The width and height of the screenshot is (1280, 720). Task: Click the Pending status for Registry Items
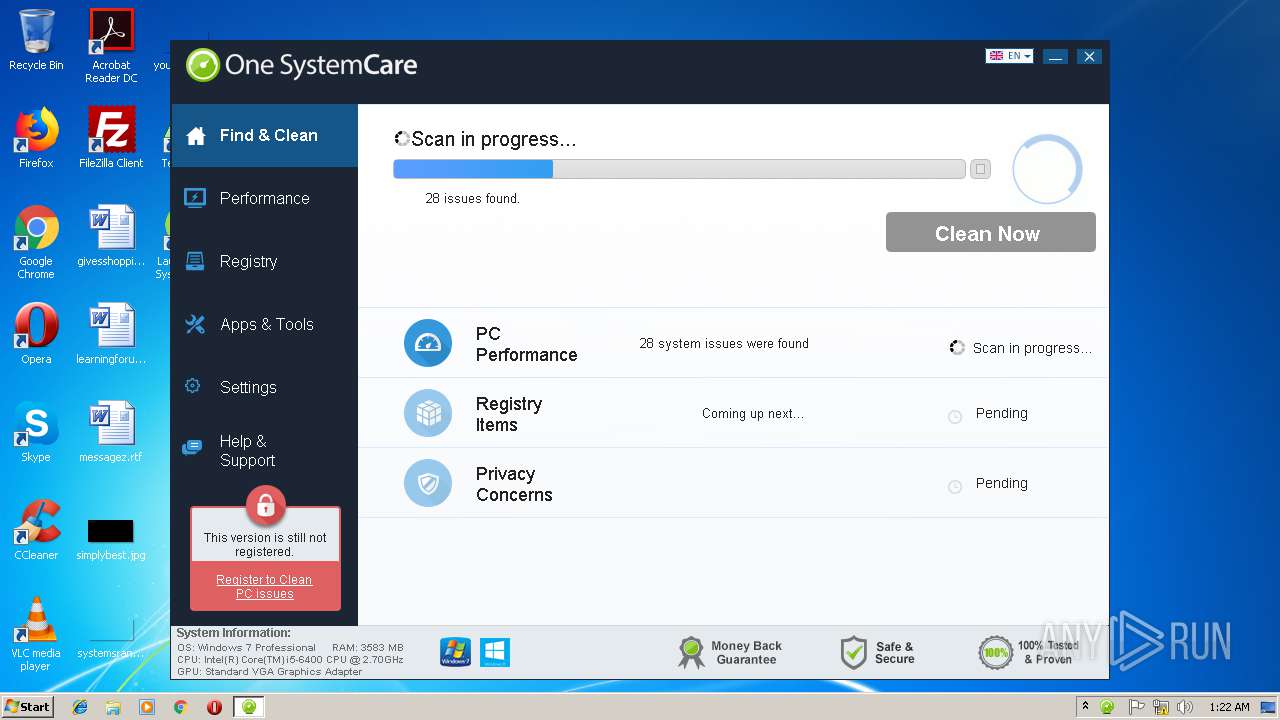click(x=1001, y=413)
